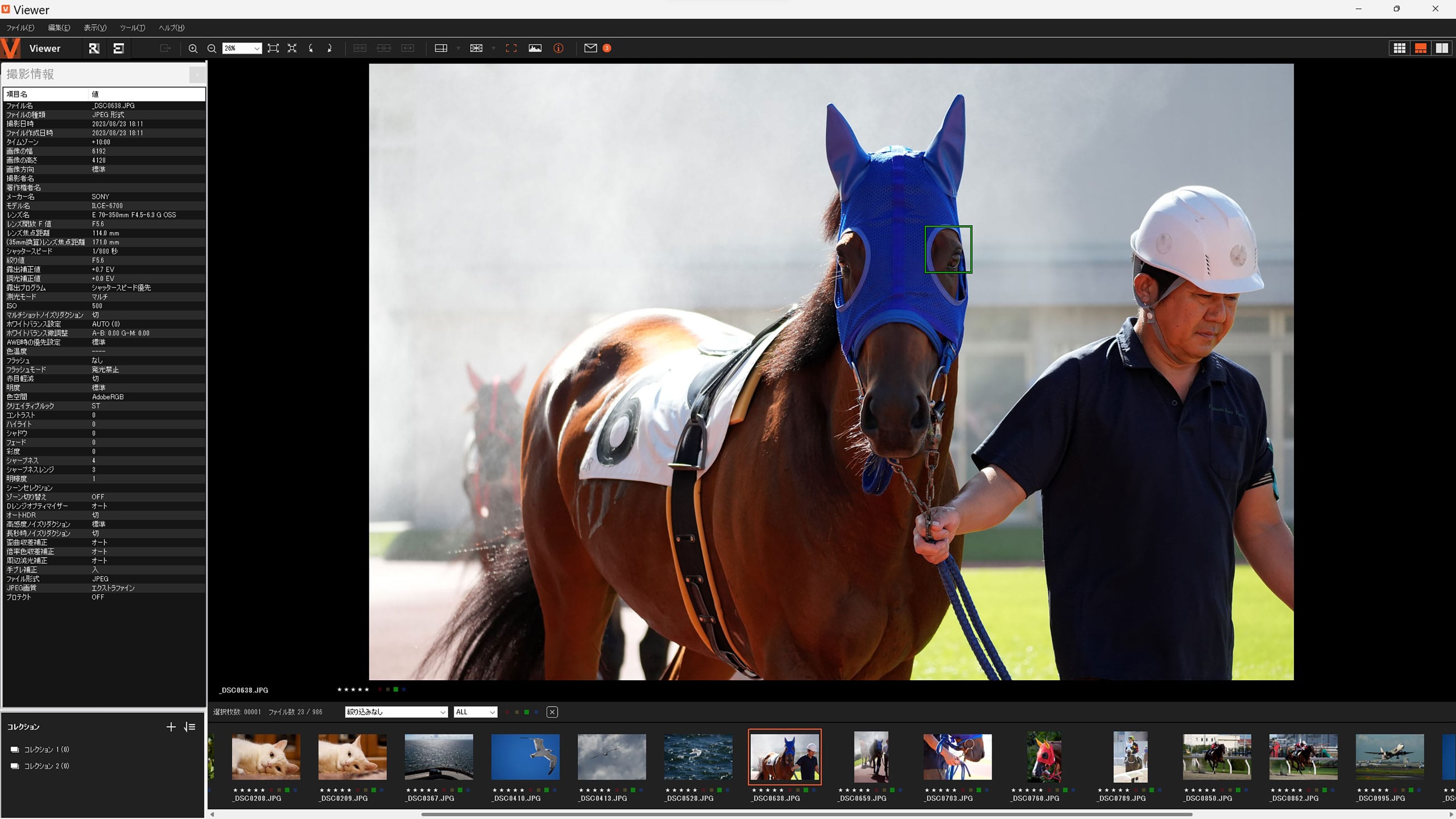This screenshot has width=1456, height=819.
Task: Select thumbnail _DSC0703.JPG
Action: [x=958, y=756]
